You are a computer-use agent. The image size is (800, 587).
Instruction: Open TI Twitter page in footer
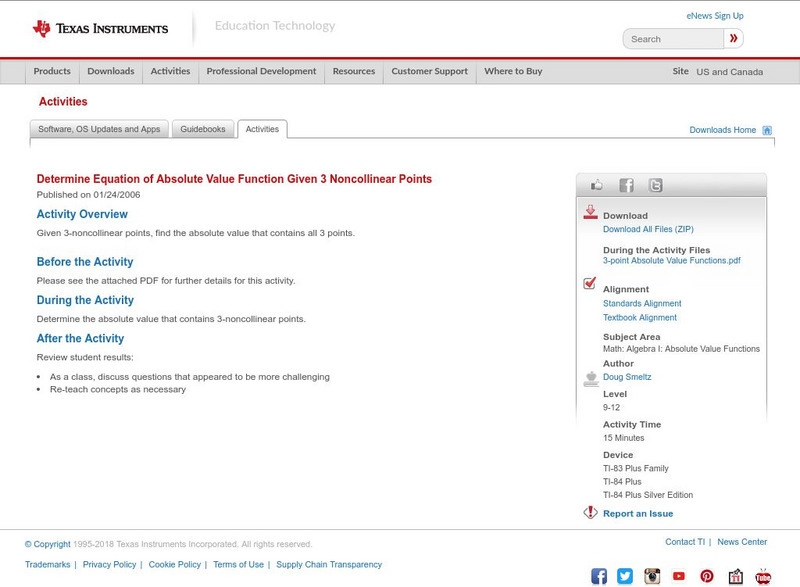coord(625,576)
